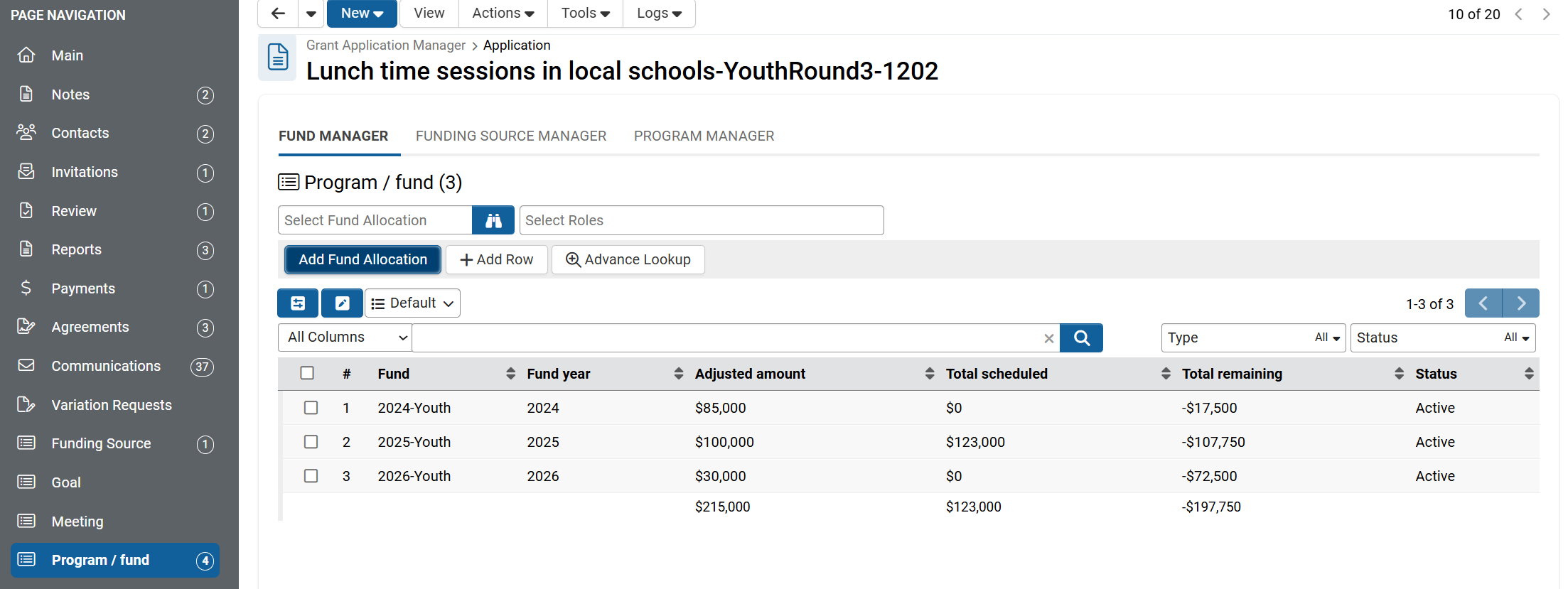Clear the search field with X icon

pos(1048,338)
